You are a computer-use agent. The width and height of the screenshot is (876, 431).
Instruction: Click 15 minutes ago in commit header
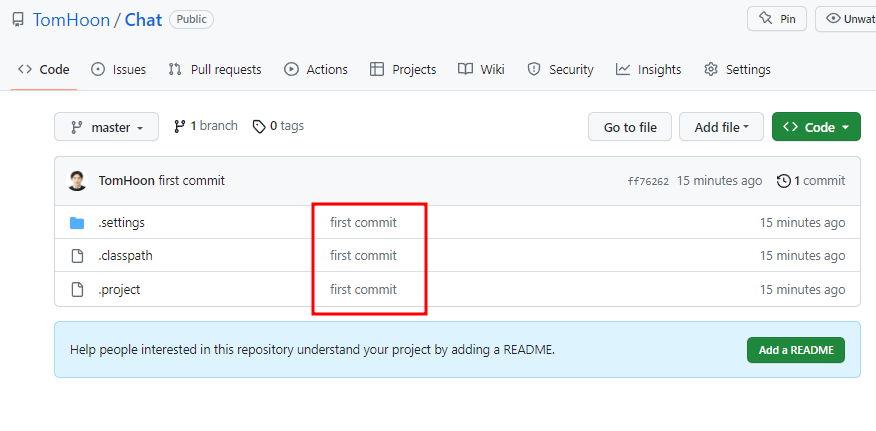720,181
